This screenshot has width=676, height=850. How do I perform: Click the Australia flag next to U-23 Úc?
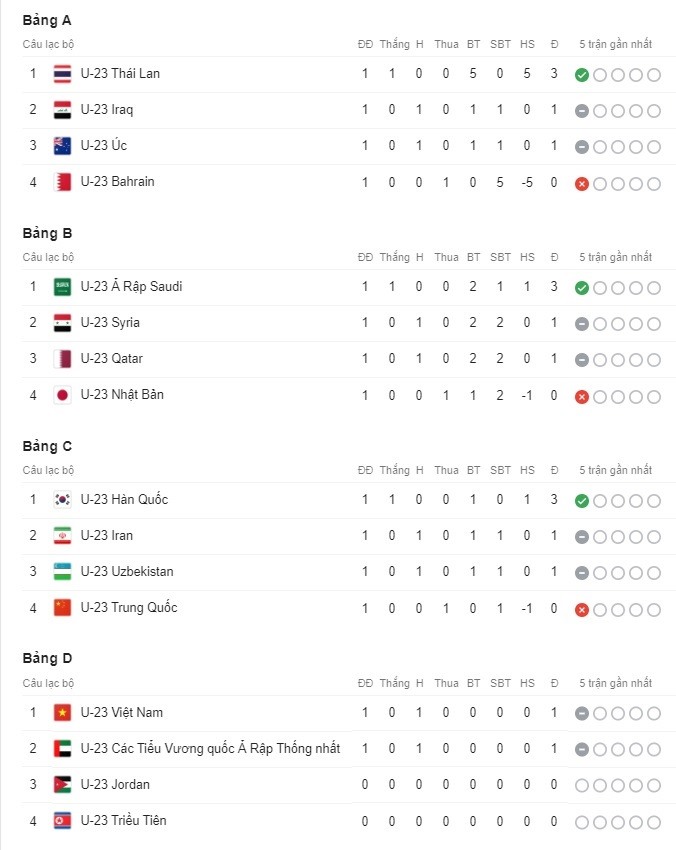62,146
